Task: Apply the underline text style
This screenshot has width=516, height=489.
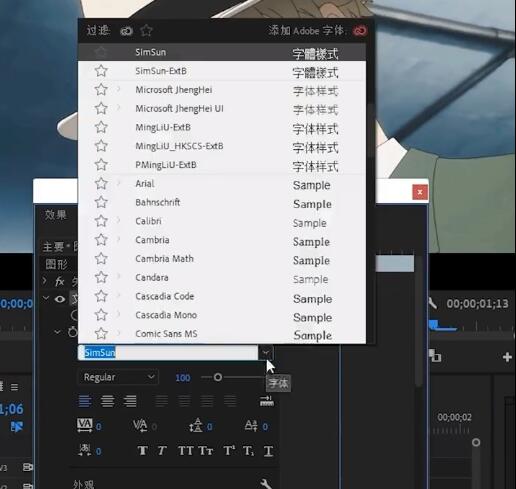Action: click(268, 451)
